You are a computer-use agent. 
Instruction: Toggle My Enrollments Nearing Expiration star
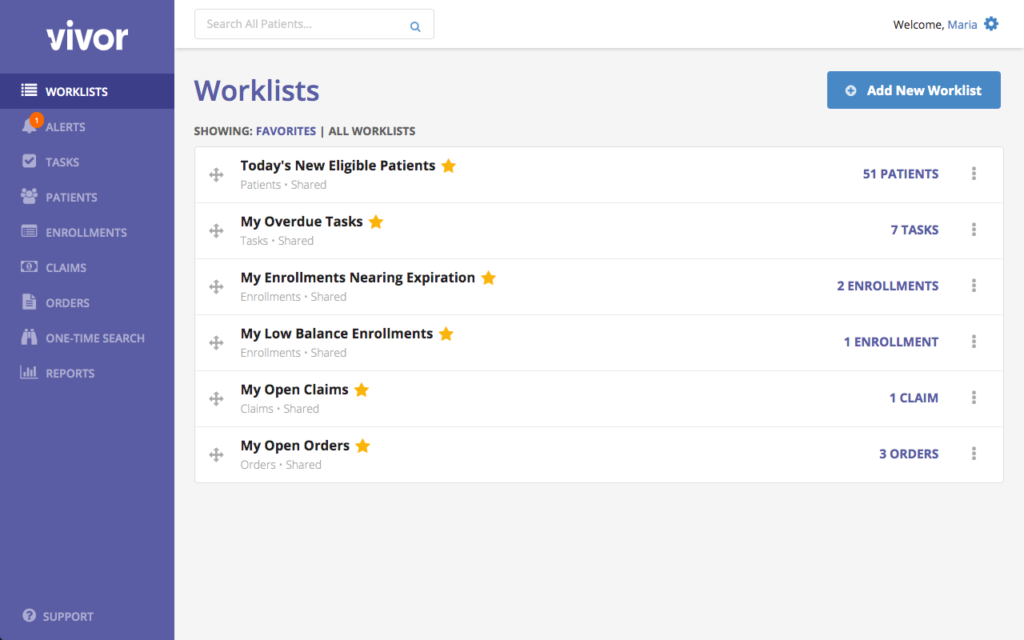tap(488, 278)
